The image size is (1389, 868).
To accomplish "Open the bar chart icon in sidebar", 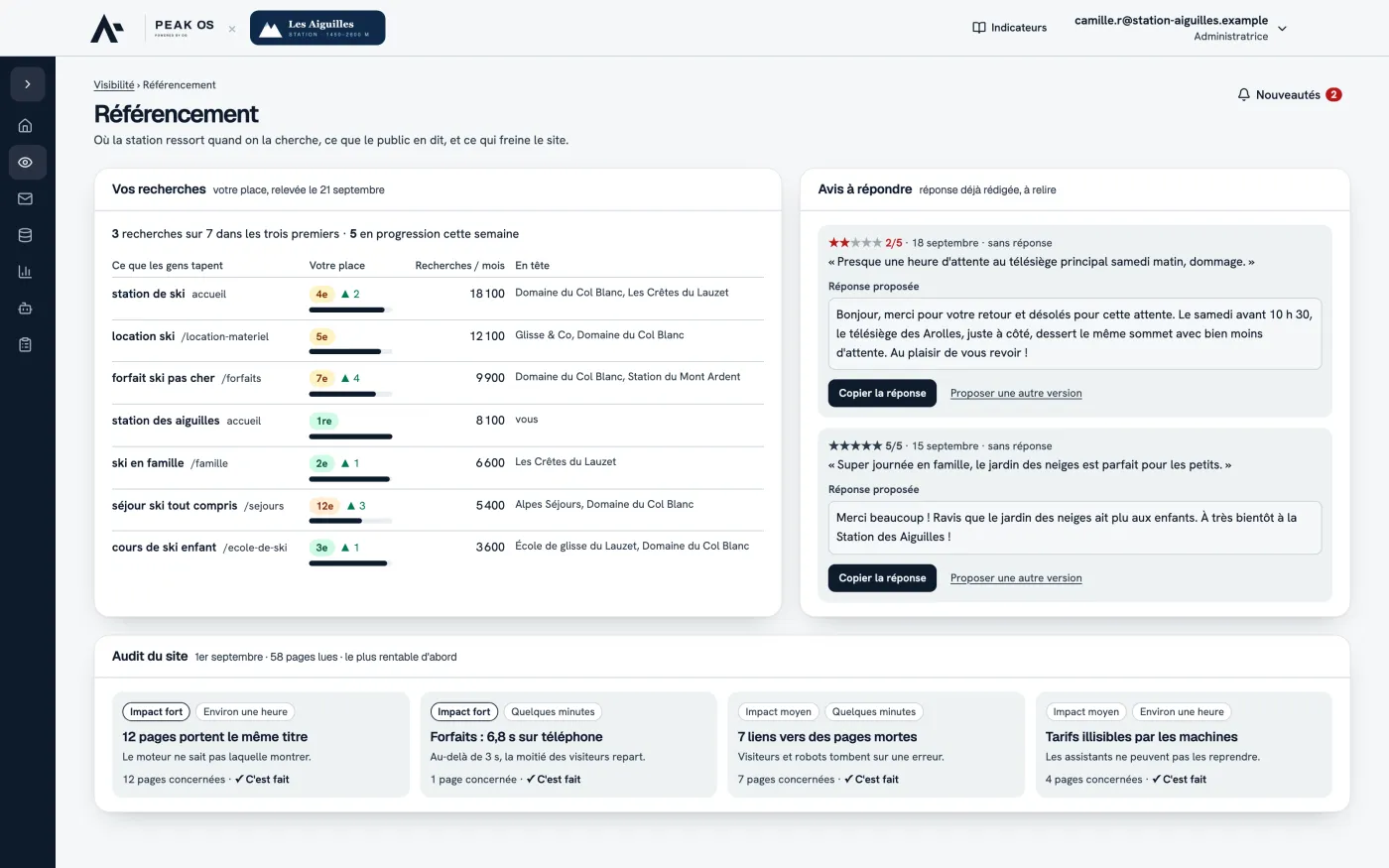I will 26,272.
